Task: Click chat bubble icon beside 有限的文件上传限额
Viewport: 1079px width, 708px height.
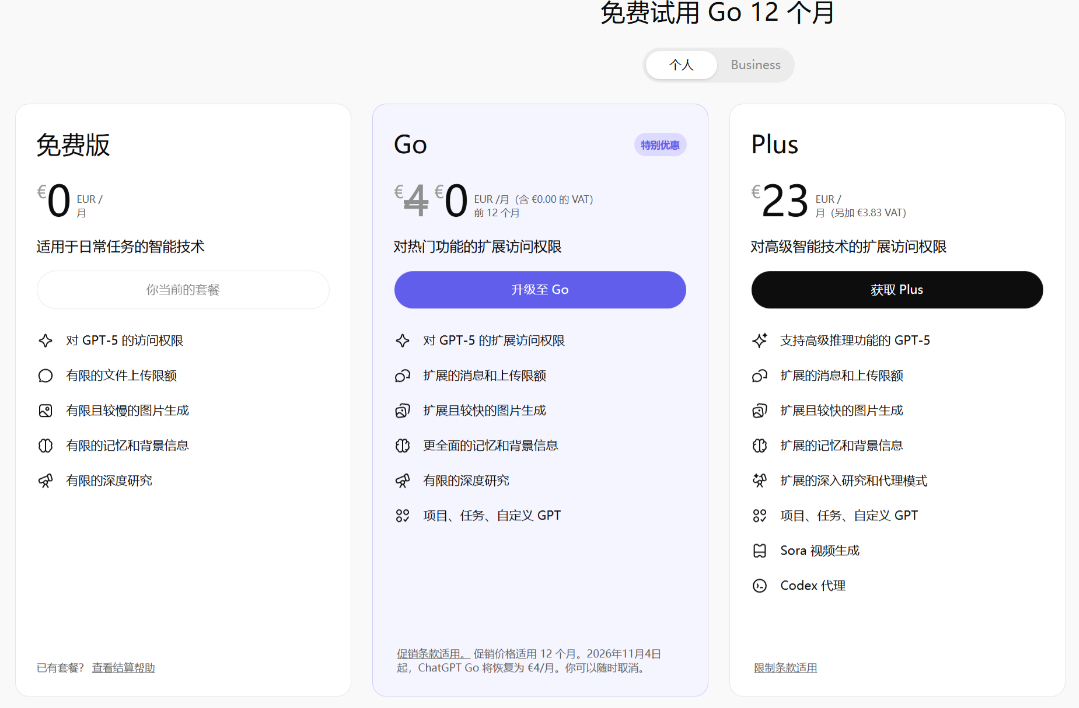Action: click(x=45, y=376)
